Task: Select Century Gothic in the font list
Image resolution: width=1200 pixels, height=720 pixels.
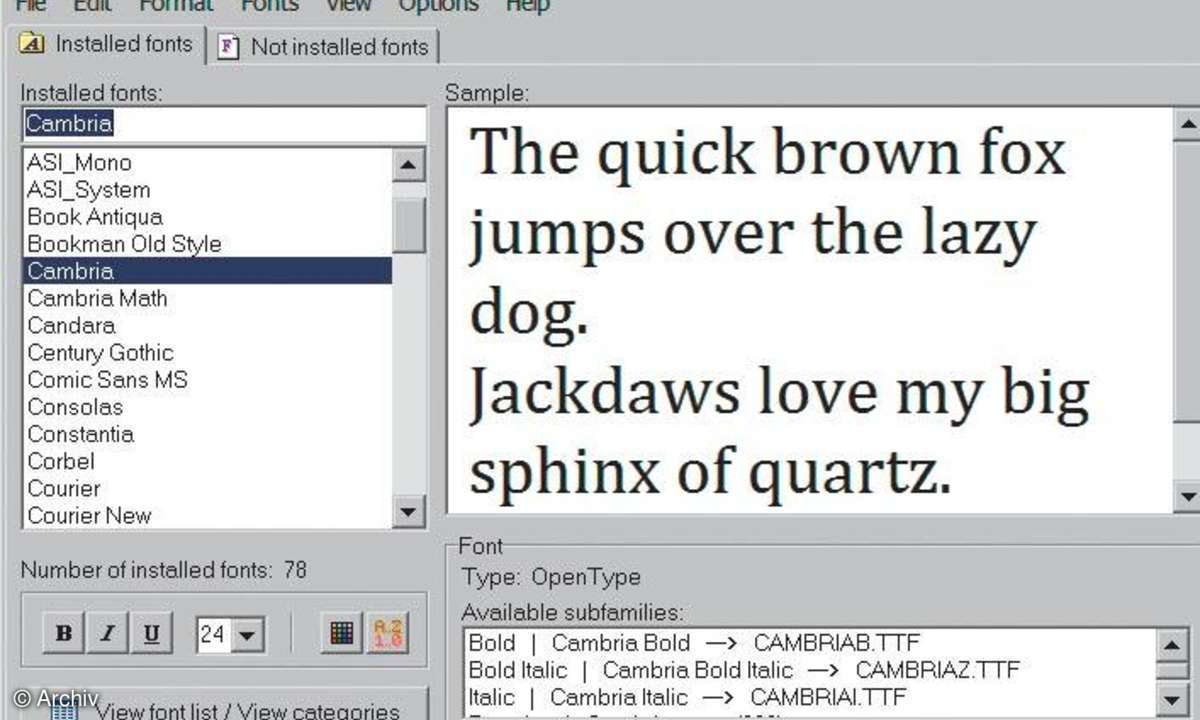Action: (x=207, y=352)
